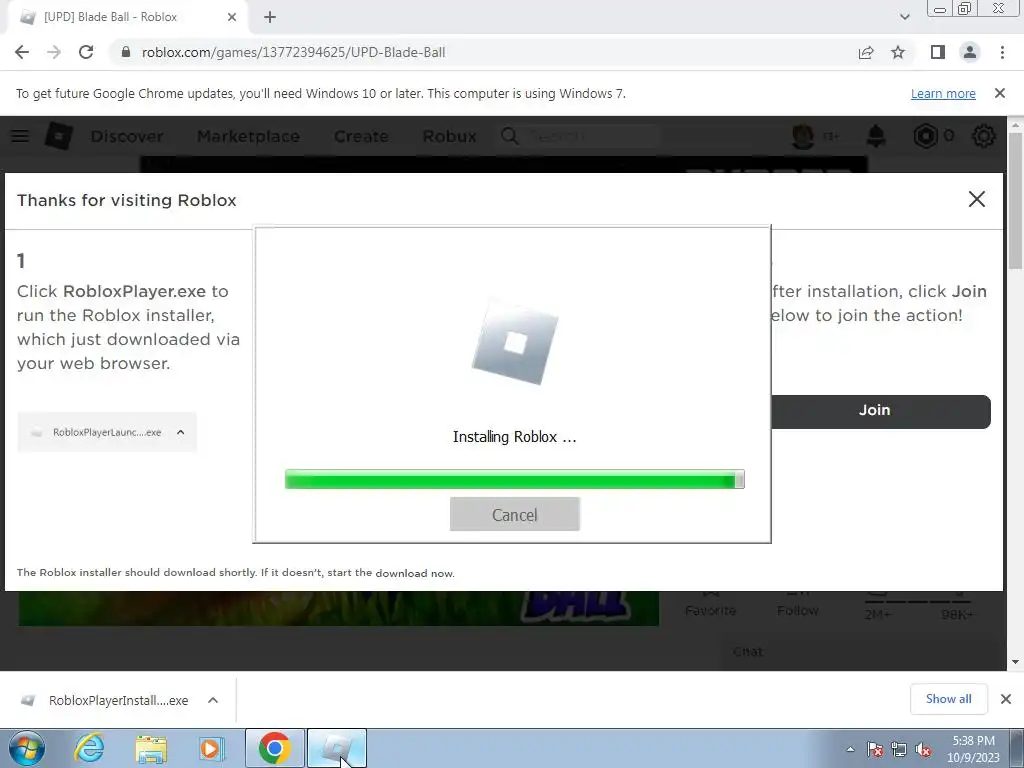Switch to Chrome in taskbar
Viewport: 1024px width, 768px height.
274,748
